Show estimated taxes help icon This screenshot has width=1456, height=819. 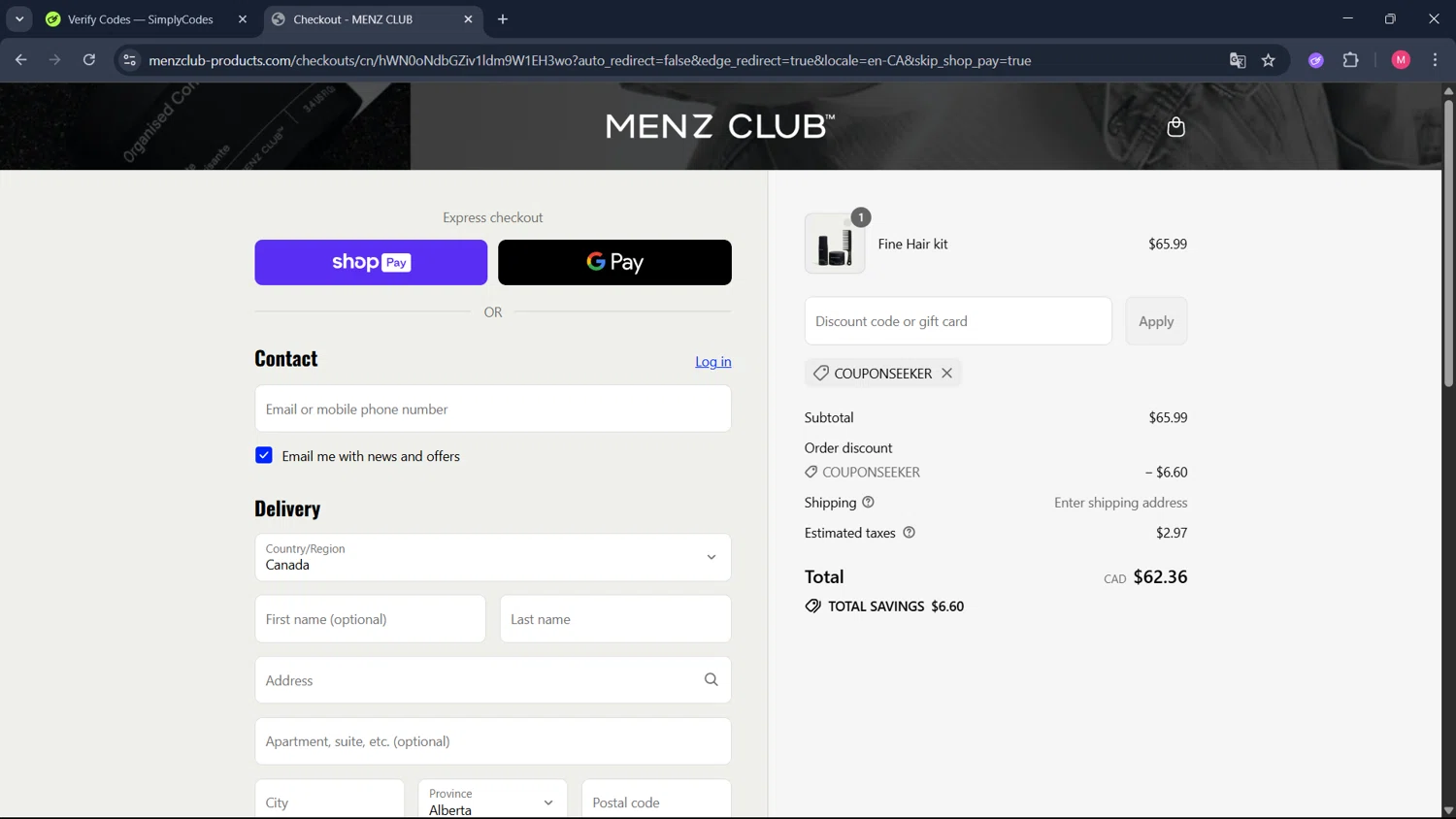(909, 532)
